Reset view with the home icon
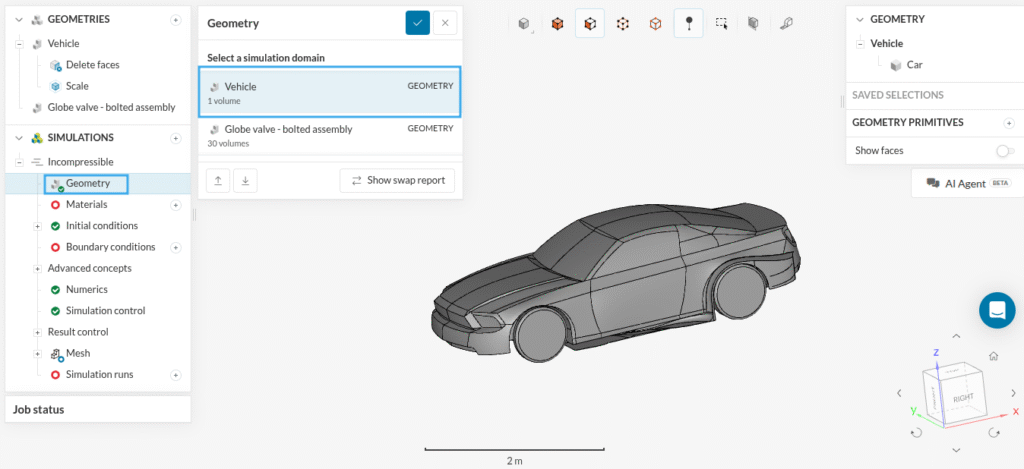 pyautogui.click(x=993, y=356)
